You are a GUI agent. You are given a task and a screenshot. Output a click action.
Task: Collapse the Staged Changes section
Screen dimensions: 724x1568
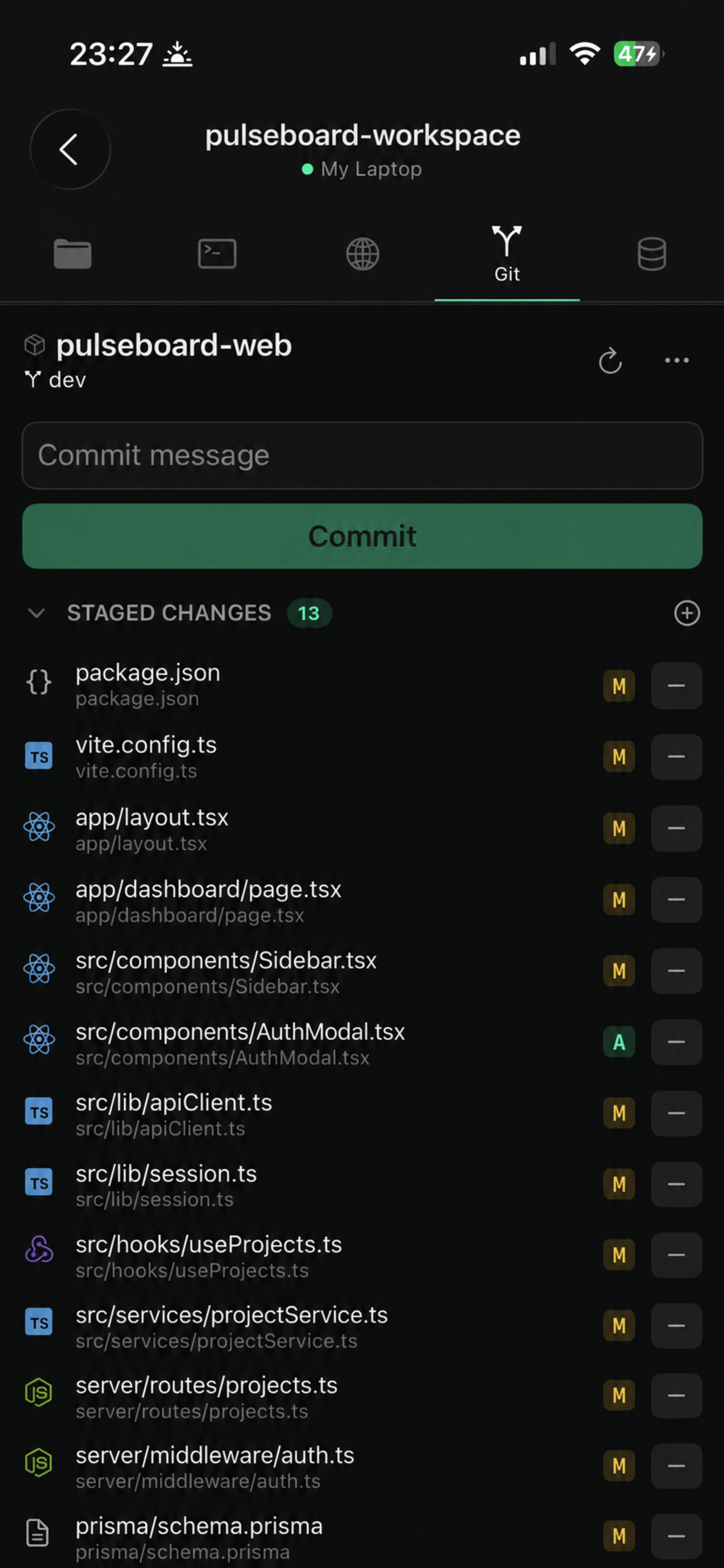(37, 613)
